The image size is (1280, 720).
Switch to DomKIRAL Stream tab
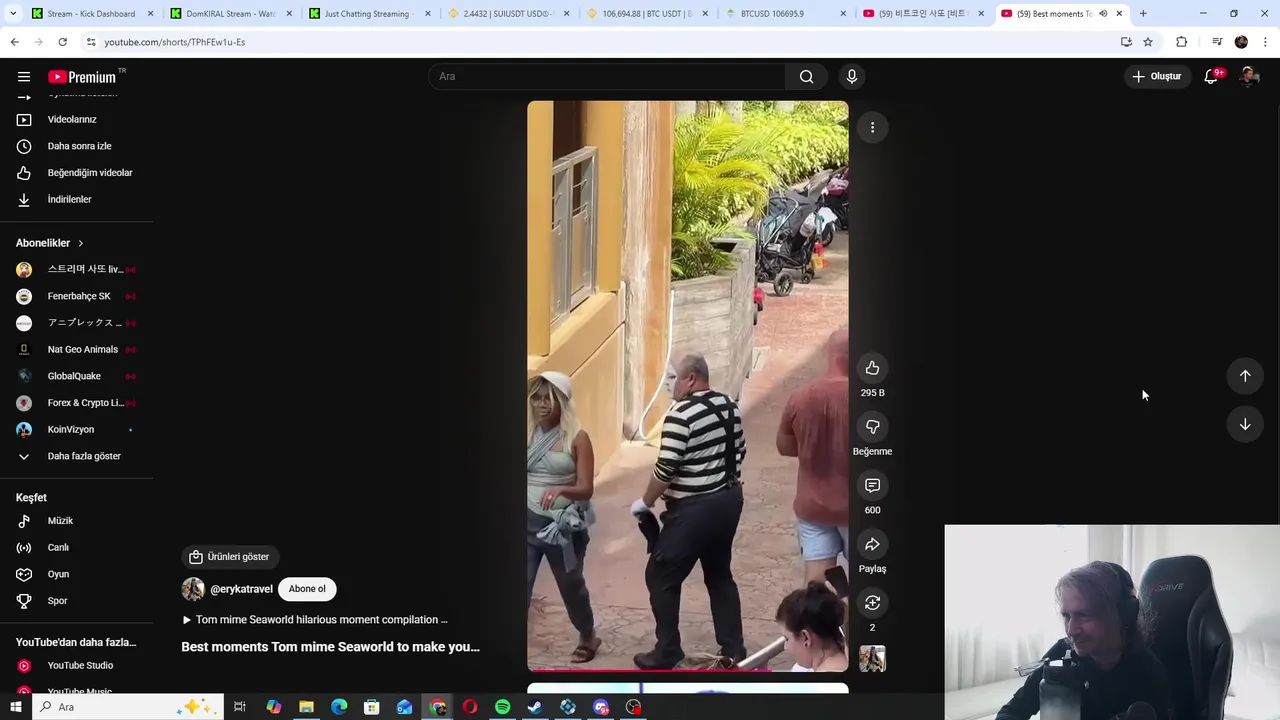229,14
